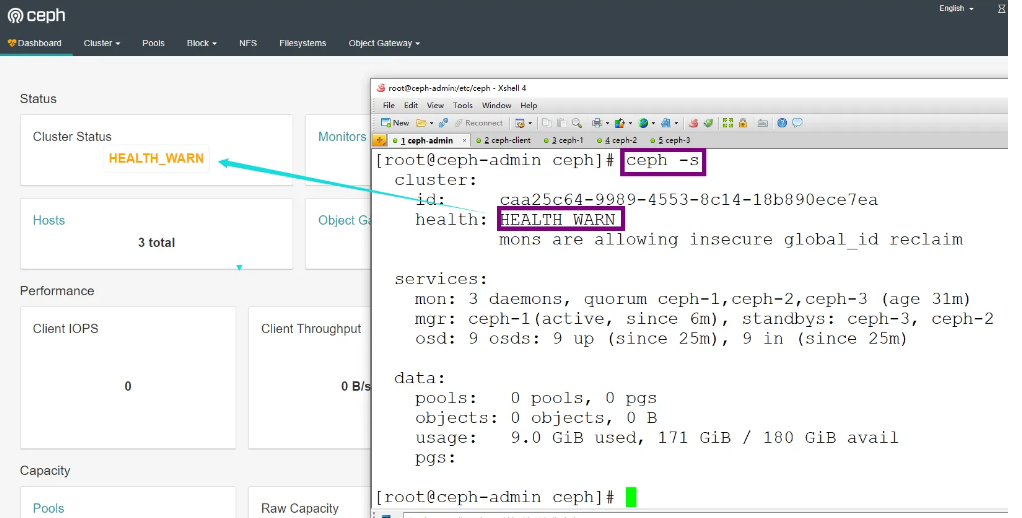1022x518 pixels.
Task: Click the globe Encoding icon in Xshell toolbar
Action: point(643,123)
